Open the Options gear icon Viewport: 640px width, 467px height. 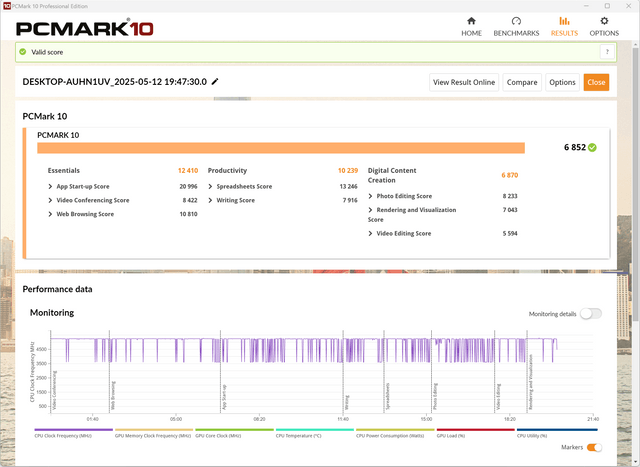click(x=604, y=21)
